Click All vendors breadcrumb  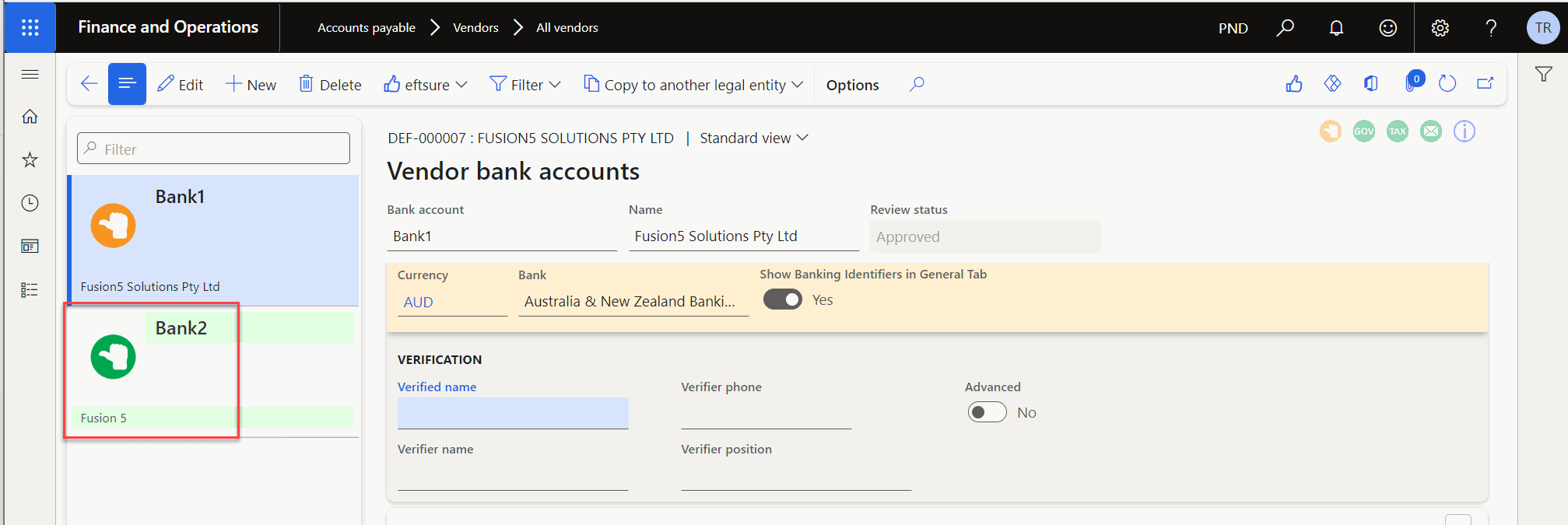[x=567, y=28]
